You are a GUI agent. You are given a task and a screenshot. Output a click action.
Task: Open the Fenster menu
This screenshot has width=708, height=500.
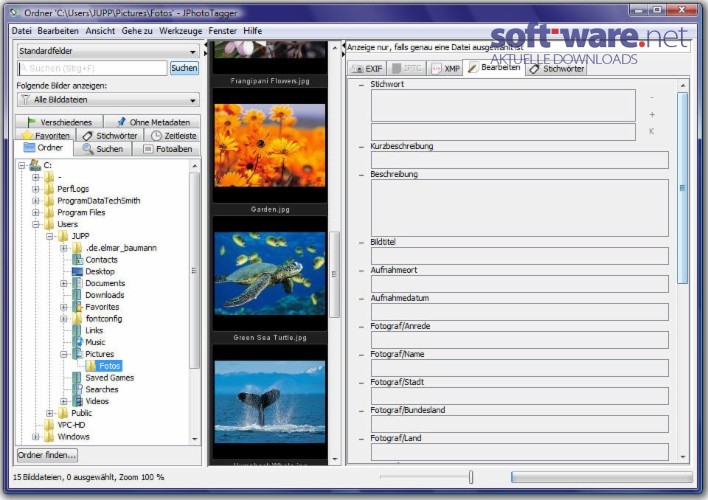click(x=223, y=31)
